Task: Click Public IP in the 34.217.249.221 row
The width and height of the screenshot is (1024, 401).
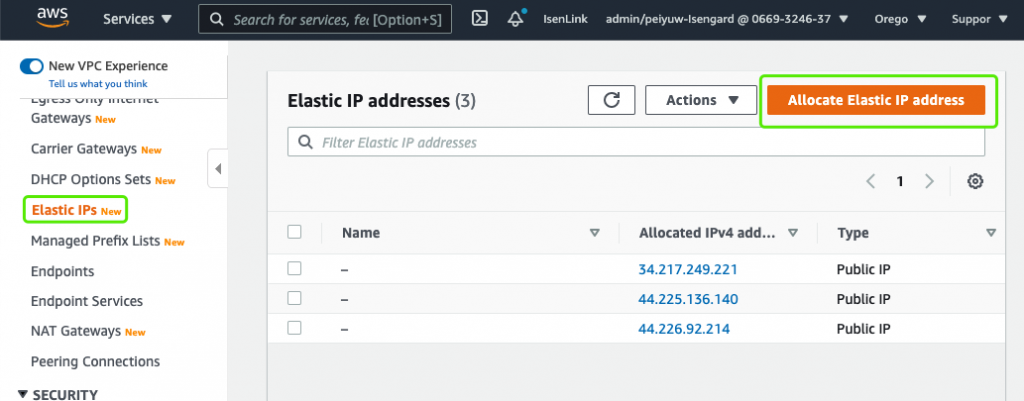Action: (863, 269)
